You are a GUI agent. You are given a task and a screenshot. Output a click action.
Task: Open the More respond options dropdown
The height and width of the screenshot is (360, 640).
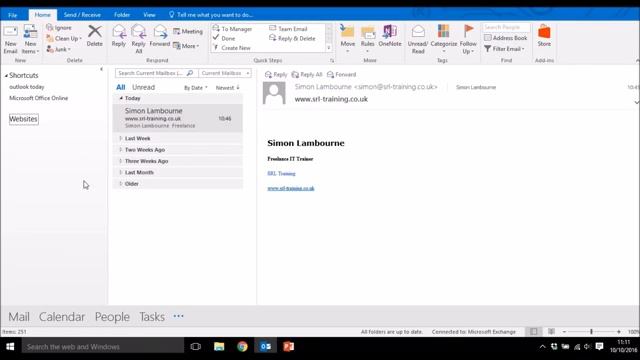point(186,46)
